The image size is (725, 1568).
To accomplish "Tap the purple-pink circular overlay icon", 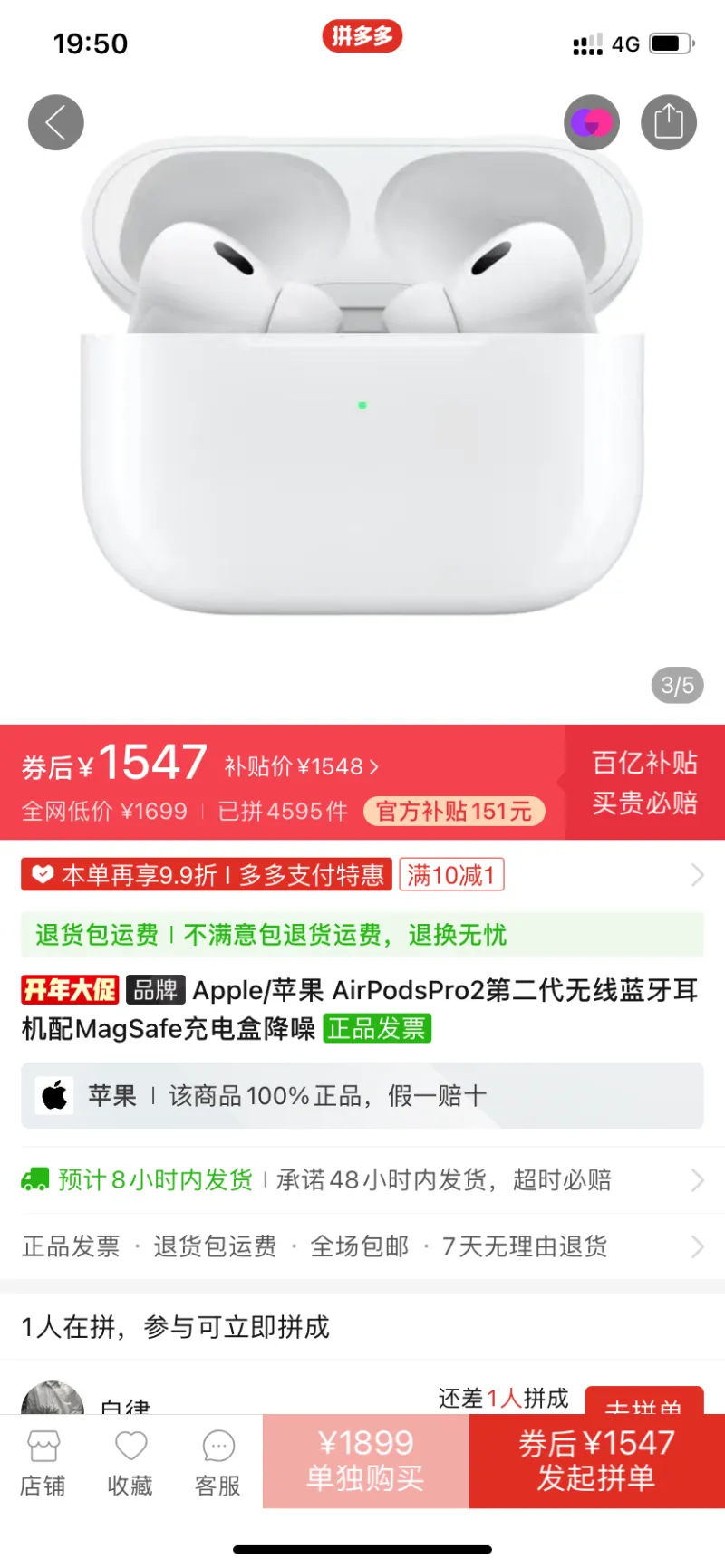I will click(592, 122).
